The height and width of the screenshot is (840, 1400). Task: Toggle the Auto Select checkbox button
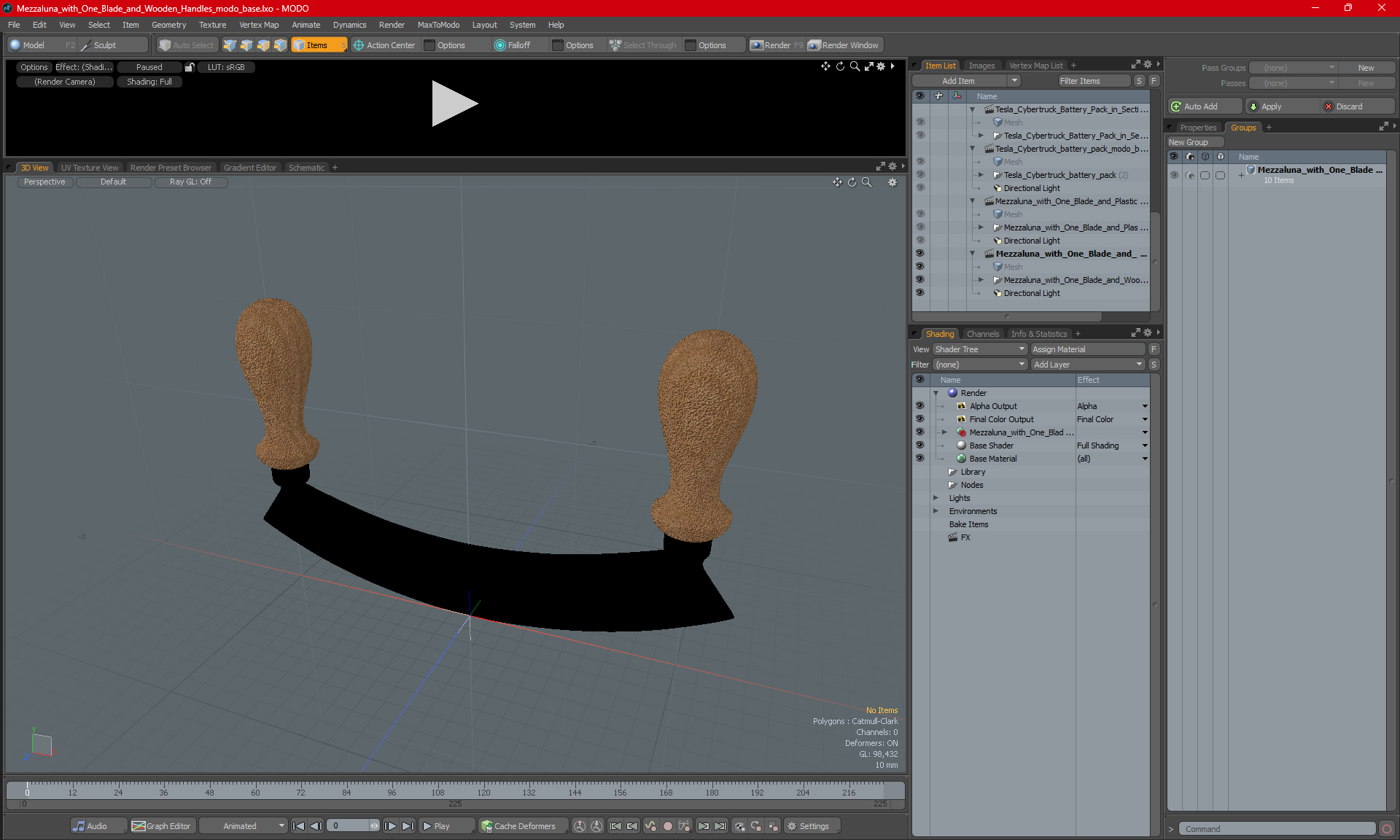tap(187, 45)
